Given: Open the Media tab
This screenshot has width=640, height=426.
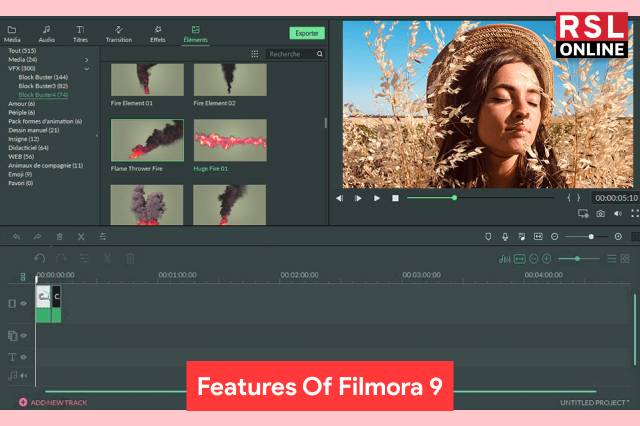Looking at the screenshot, I should 12,34.
